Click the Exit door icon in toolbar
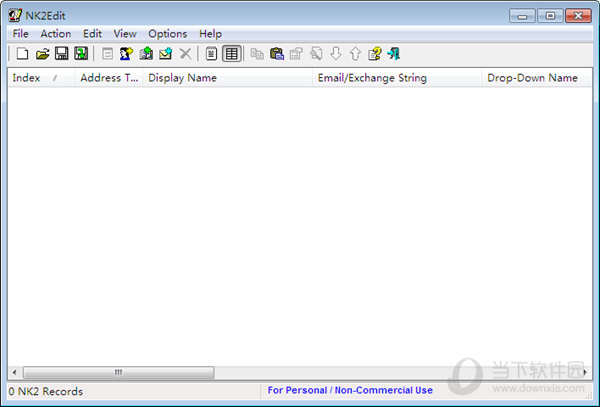600x407 pixels. [394, 54]
